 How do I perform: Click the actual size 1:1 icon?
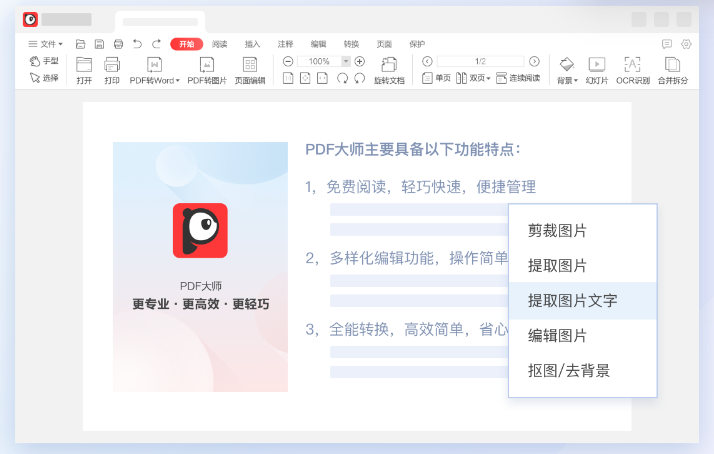pyautogui.click(x=288, y=78)
